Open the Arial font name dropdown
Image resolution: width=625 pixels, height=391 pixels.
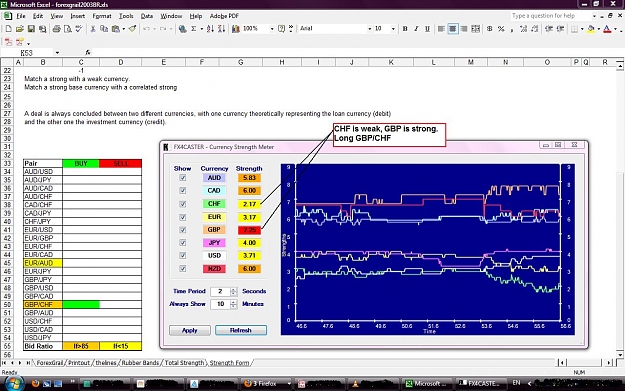pyautogui.click(x=369, y=29)
